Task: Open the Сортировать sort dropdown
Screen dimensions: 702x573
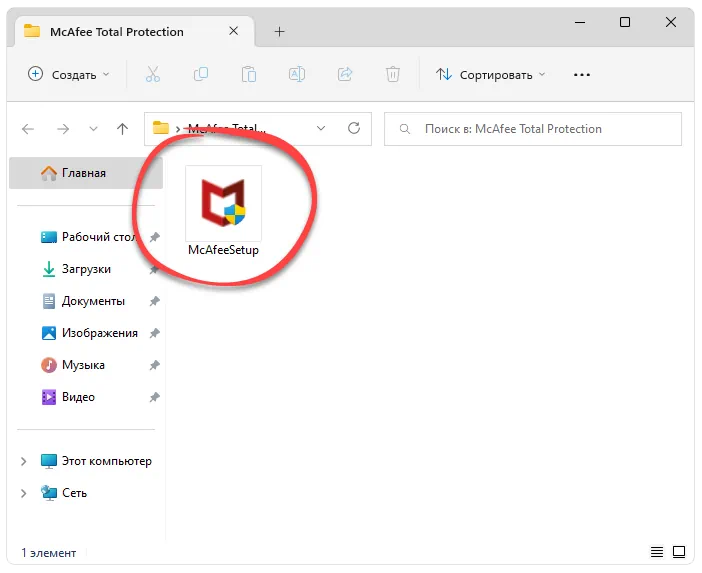Action: click(491, 74)
